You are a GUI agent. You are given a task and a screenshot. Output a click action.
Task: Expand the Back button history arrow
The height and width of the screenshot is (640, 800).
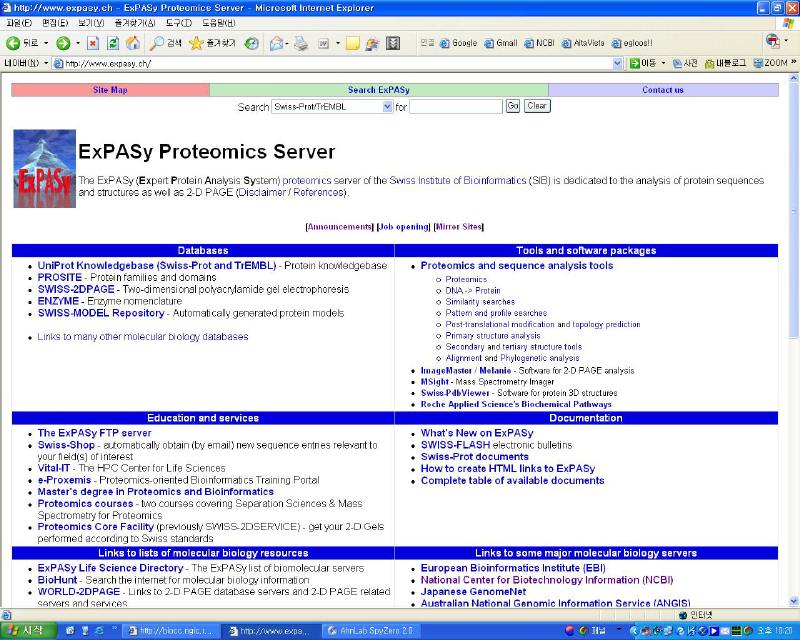(46, 43)
